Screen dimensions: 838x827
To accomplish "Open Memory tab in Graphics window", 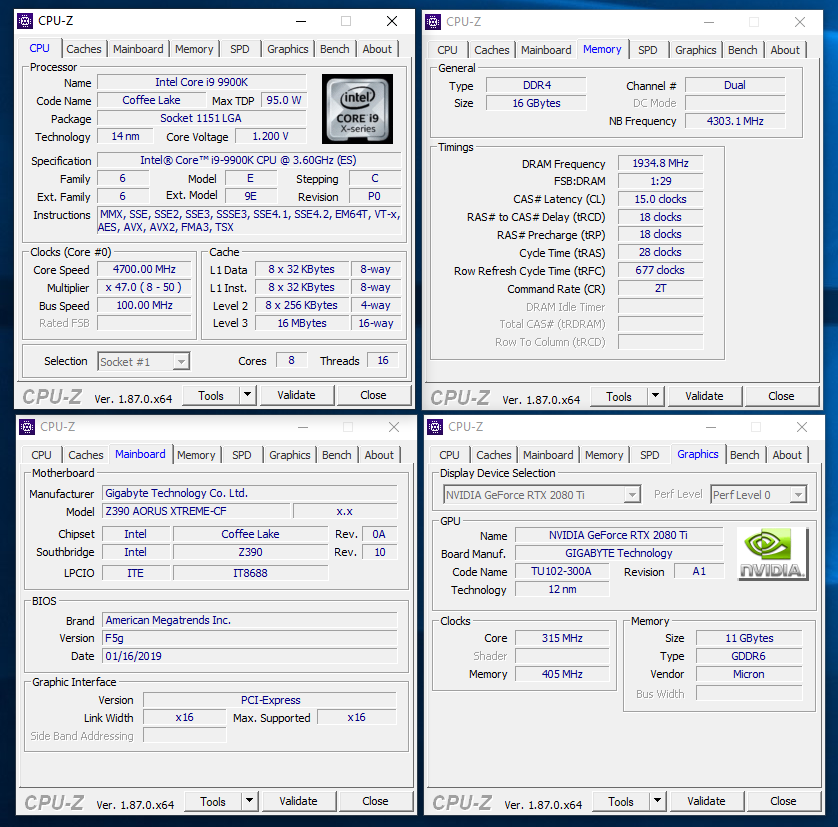I will [604, 455].
